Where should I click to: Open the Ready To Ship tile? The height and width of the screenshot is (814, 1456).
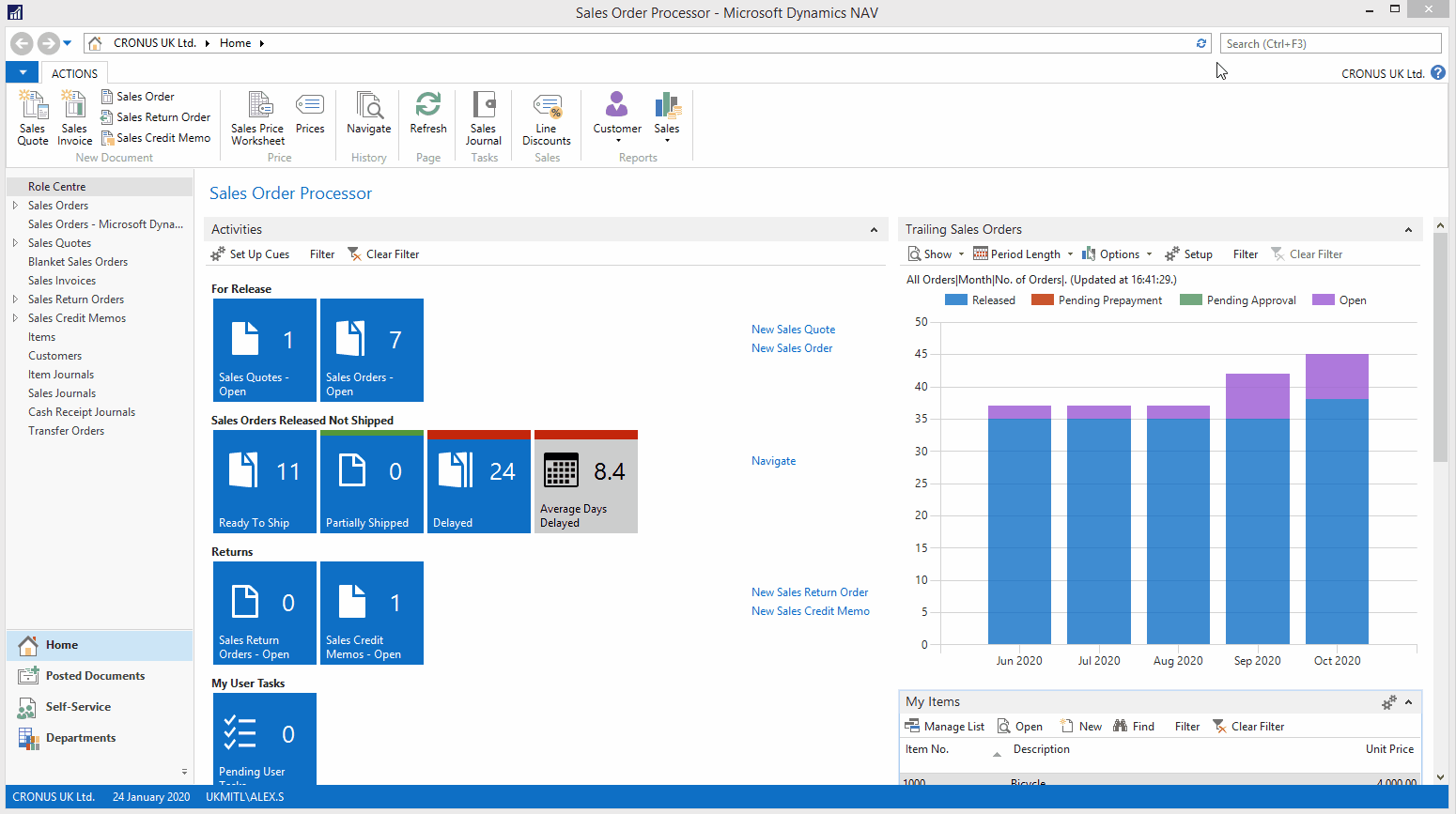[x=265, y=482]
